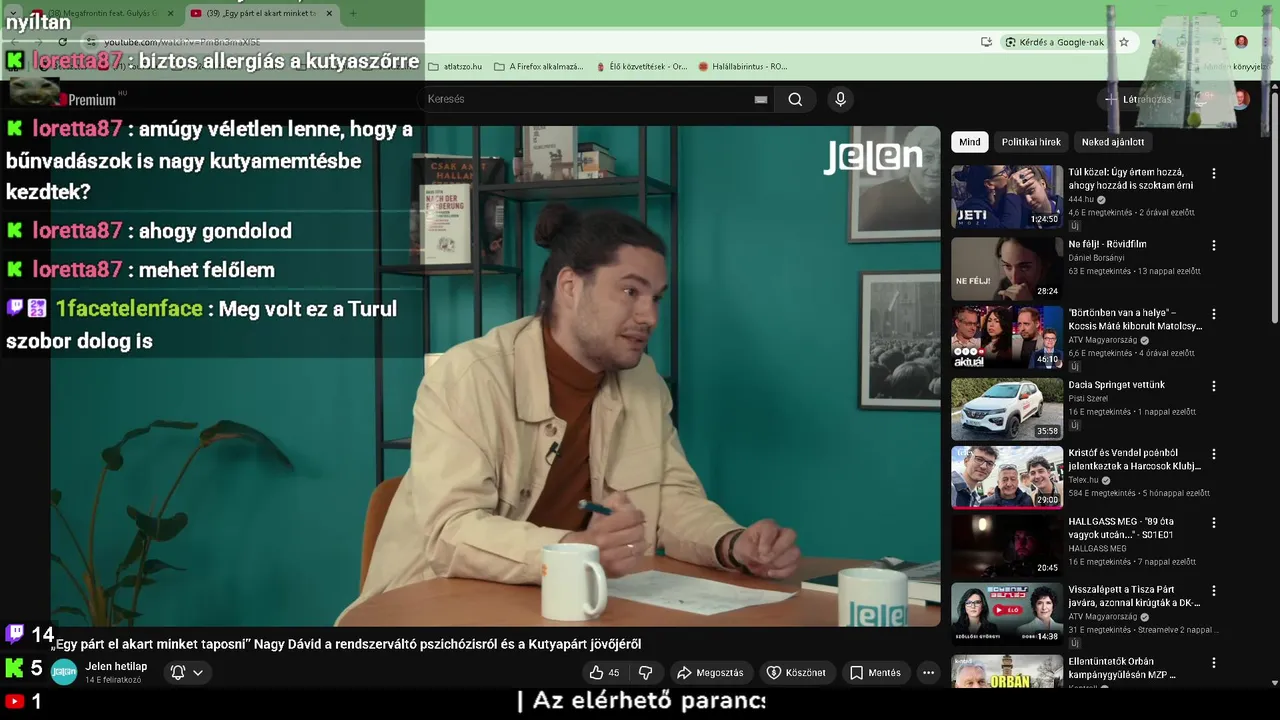Open the Ellentüntetők Orbán video thumbnail
The height and width of the screenshot is (720, 1280).
(1007, 671)
